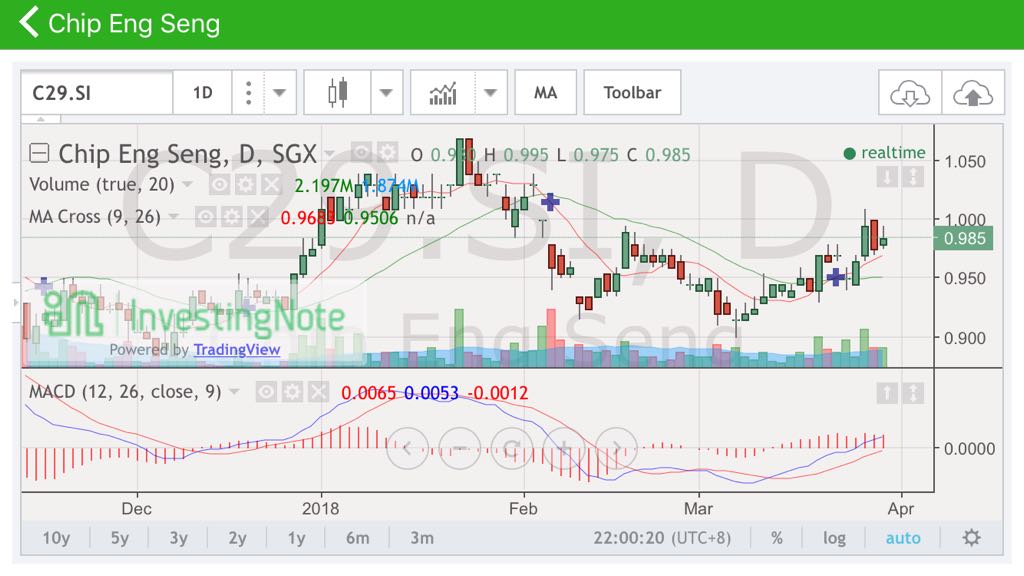Open the candlestick chart style icon
The height and width of the screenshot is (576, 1024).
pyautogui.click(x=337, y=92)
